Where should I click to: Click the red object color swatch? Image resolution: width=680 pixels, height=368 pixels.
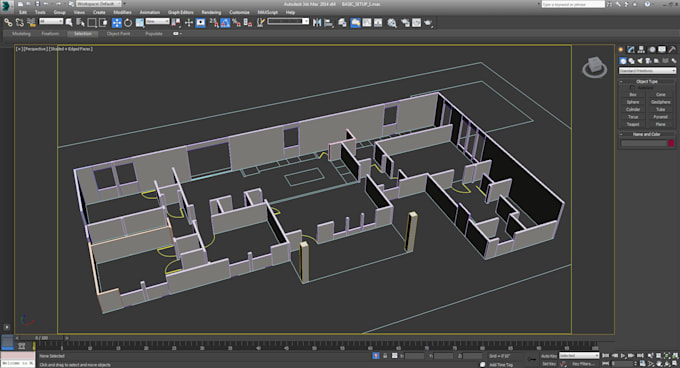[x=671, y=143]
